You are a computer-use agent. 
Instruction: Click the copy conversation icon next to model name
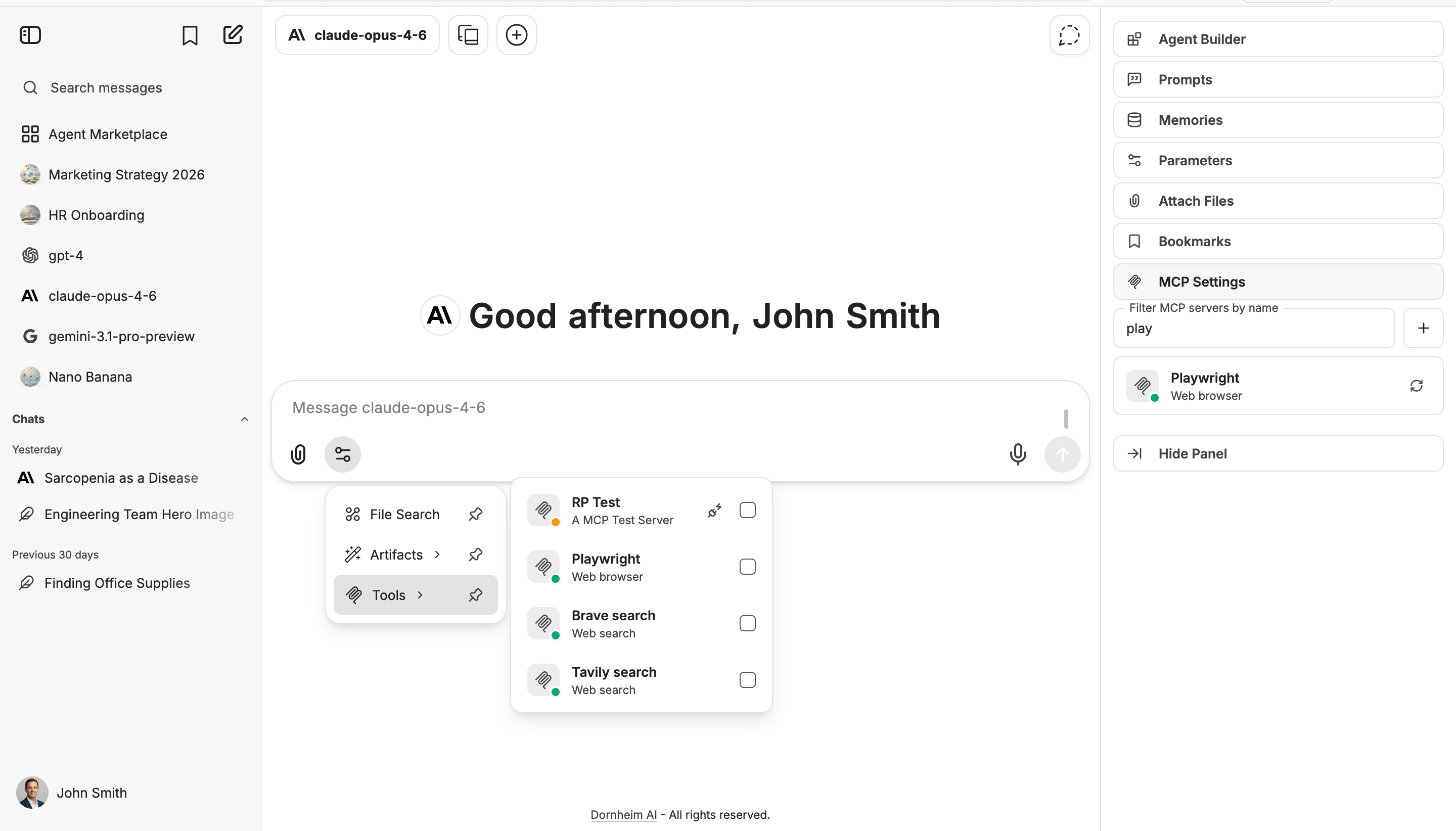point(468,35)
